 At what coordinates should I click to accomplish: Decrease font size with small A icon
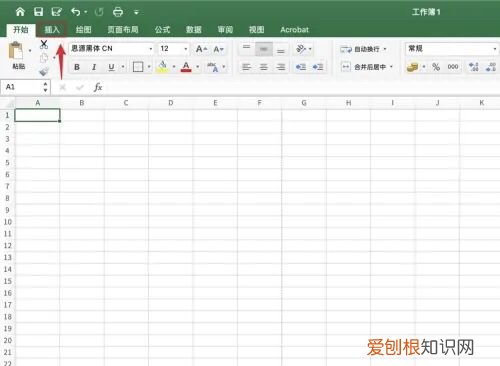[x=218, y=49]
